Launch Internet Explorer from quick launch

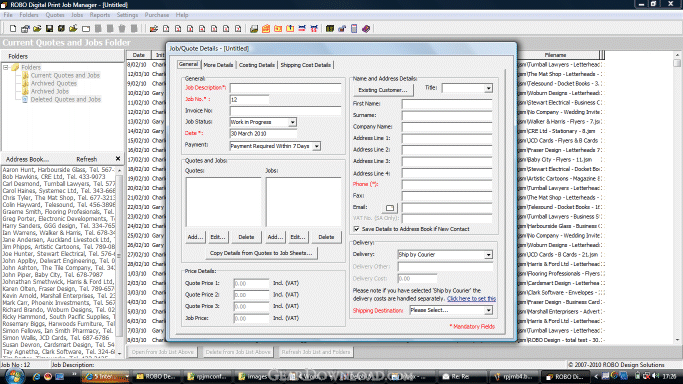tap(37, 376)
